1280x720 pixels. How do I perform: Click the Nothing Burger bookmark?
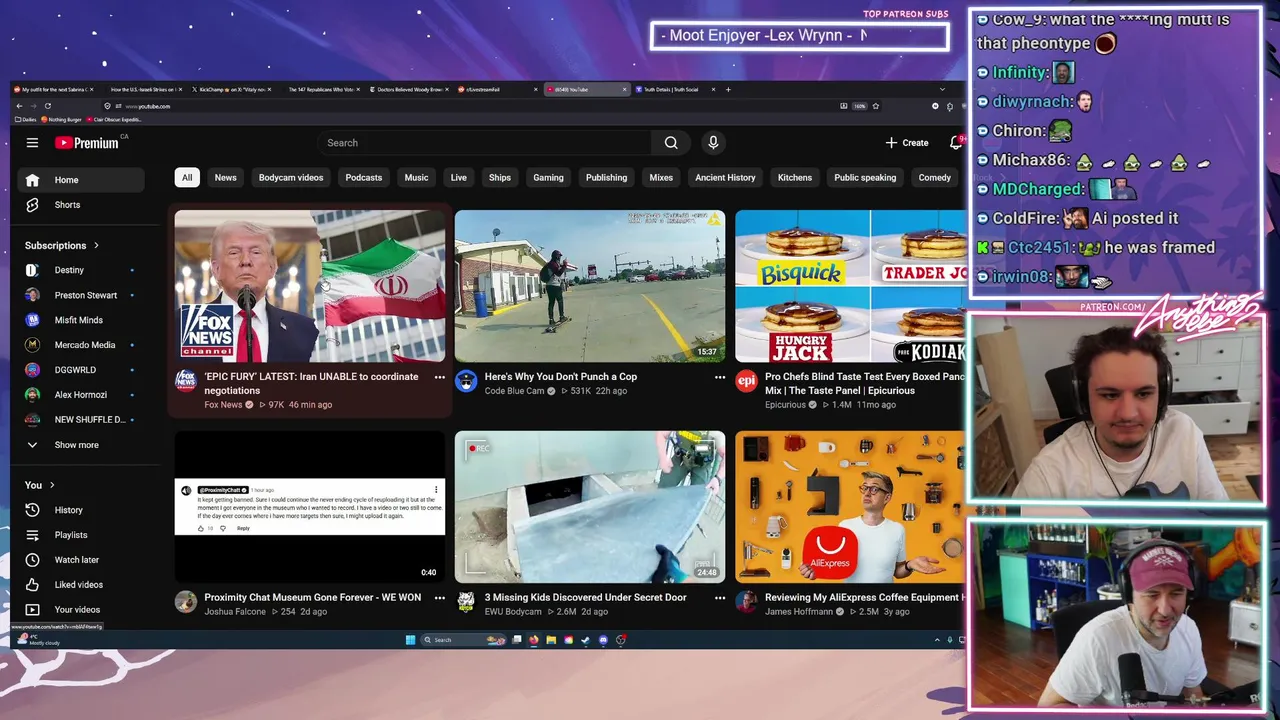(62, 119)
